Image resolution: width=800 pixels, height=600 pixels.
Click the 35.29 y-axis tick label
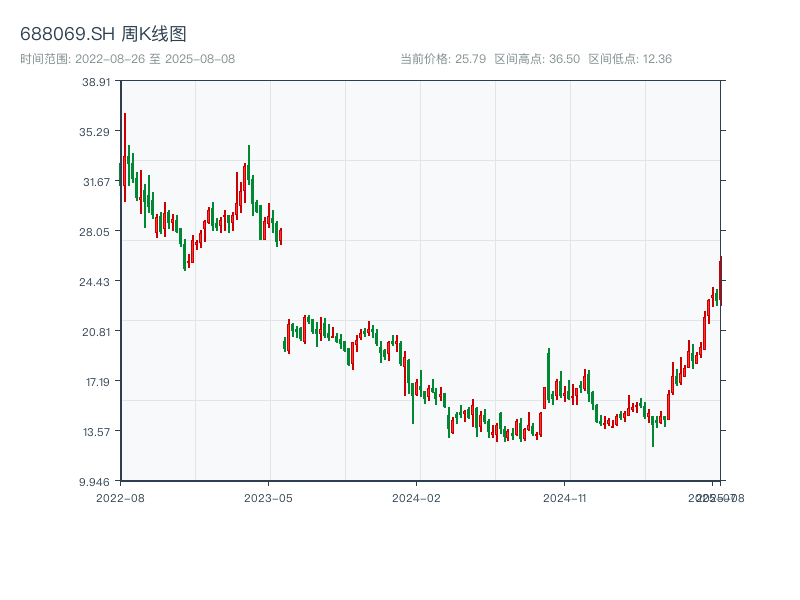click(97, 132)
